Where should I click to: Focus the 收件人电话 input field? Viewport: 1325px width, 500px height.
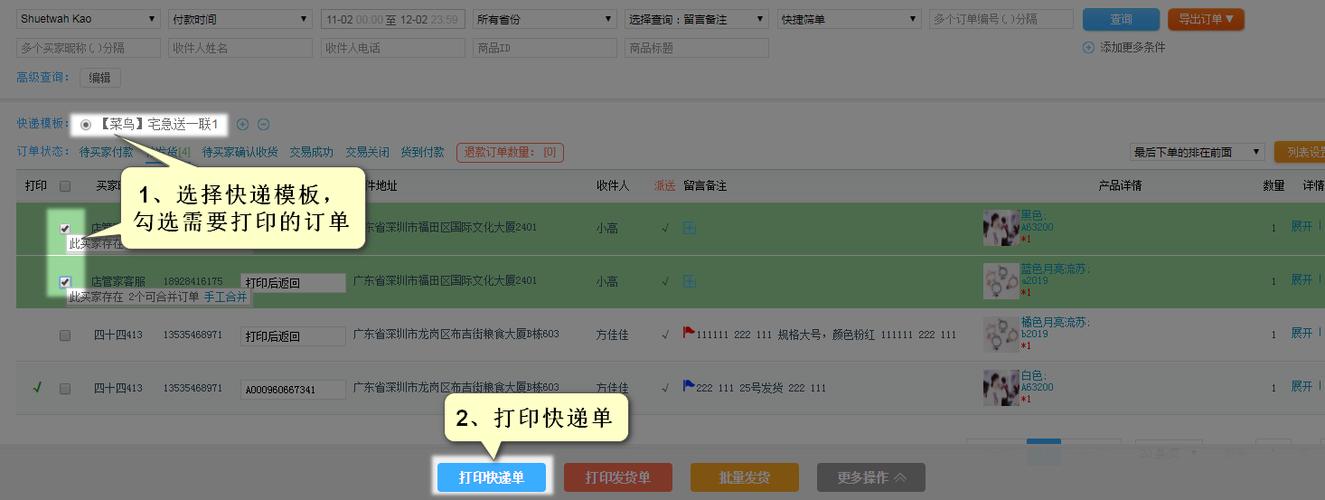(392, 47)
